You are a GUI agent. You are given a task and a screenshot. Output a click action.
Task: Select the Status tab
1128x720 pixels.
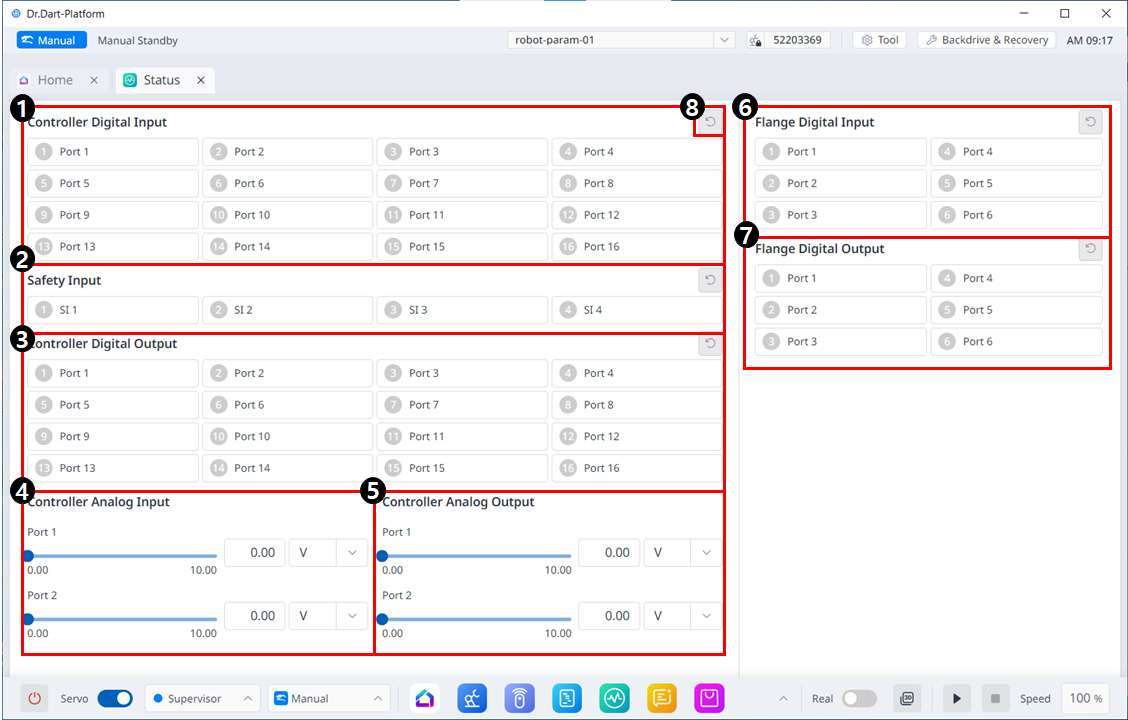pyautogui.click(x=161, y=80)
